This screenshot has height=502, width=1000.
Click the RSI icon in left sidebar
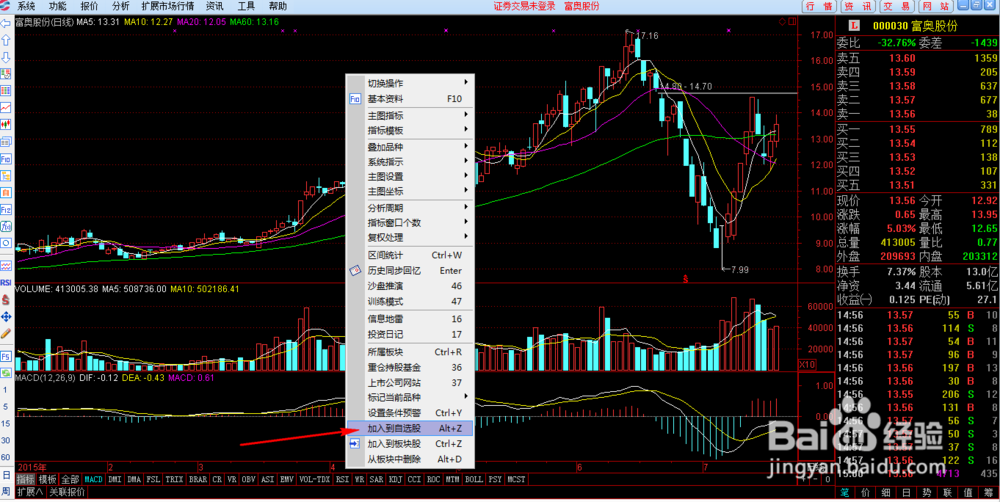tap(6, 282)
